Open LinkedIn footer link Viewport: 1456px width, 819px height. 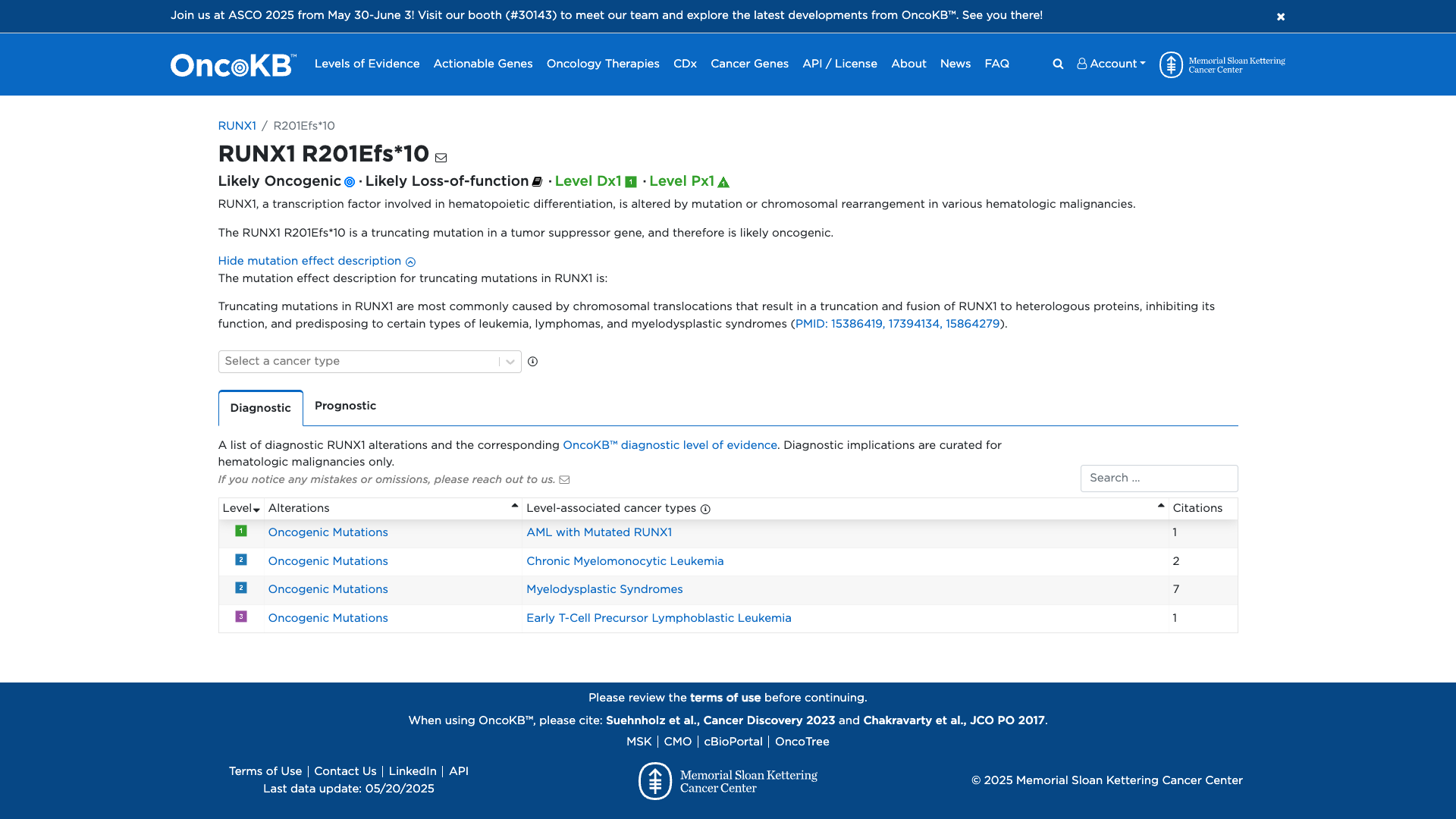point(413,772)
